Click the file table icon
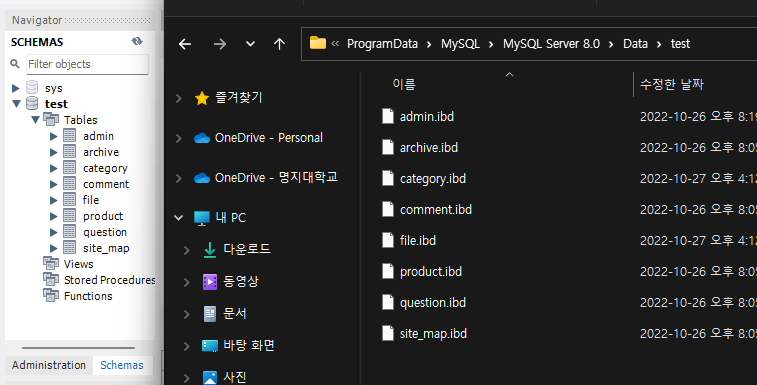757x385 pixels. coord(70,200)
